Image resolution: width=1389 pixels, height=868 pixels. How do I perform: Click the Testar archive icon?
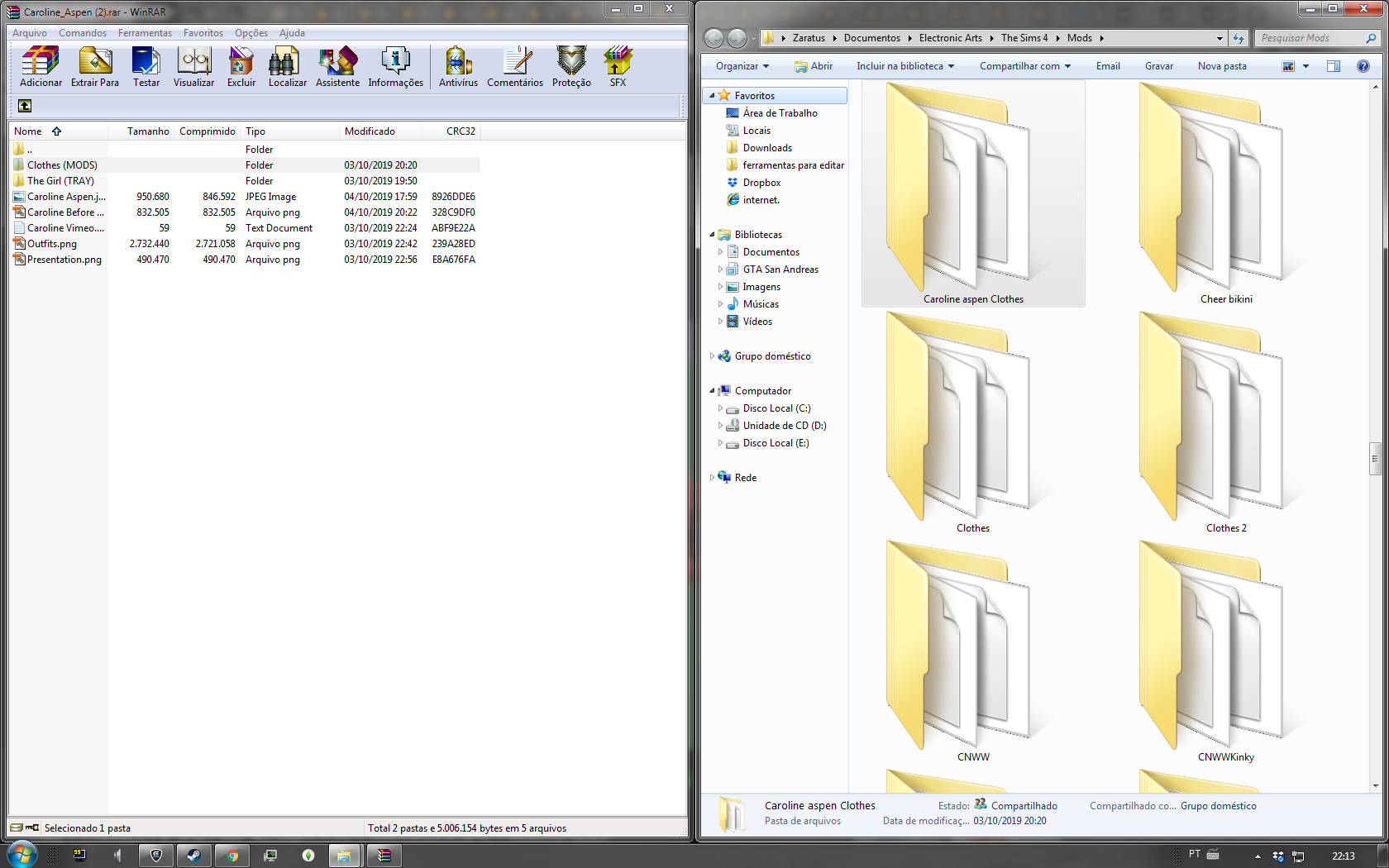point(146,67)
